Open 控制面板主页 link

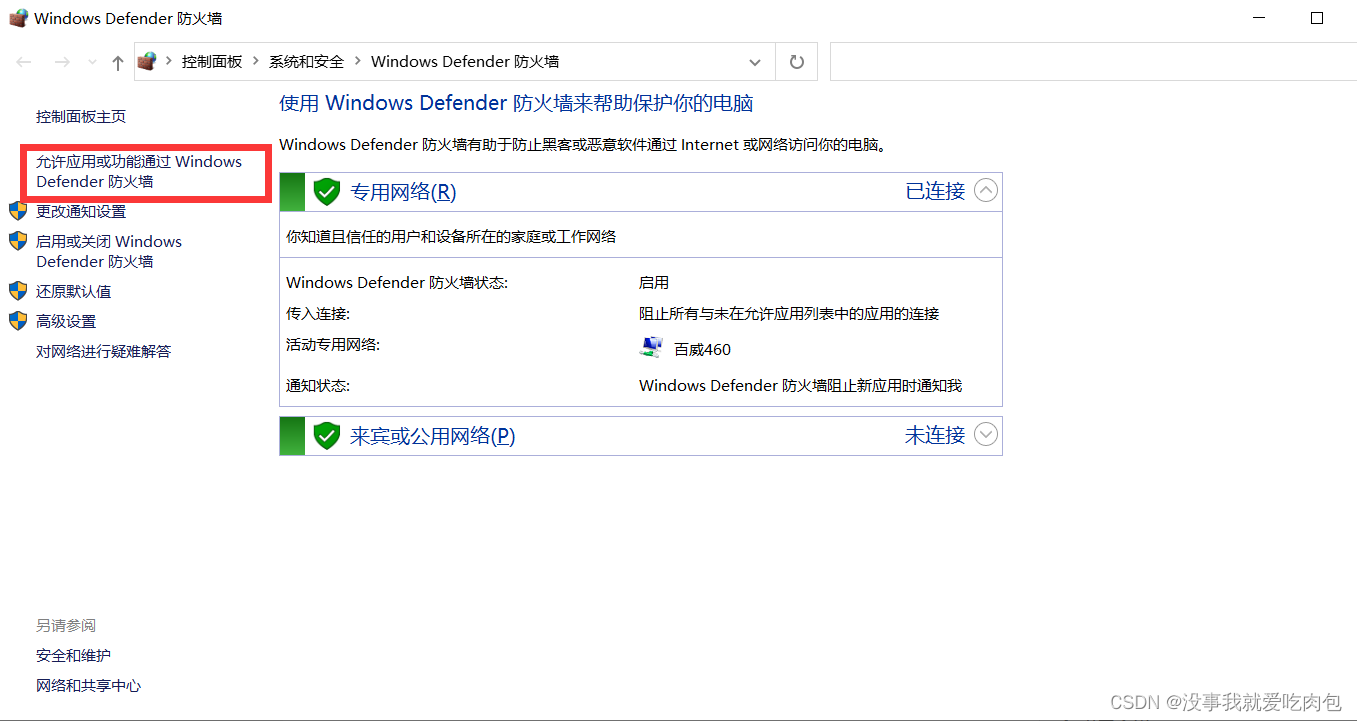click(81, 116)
